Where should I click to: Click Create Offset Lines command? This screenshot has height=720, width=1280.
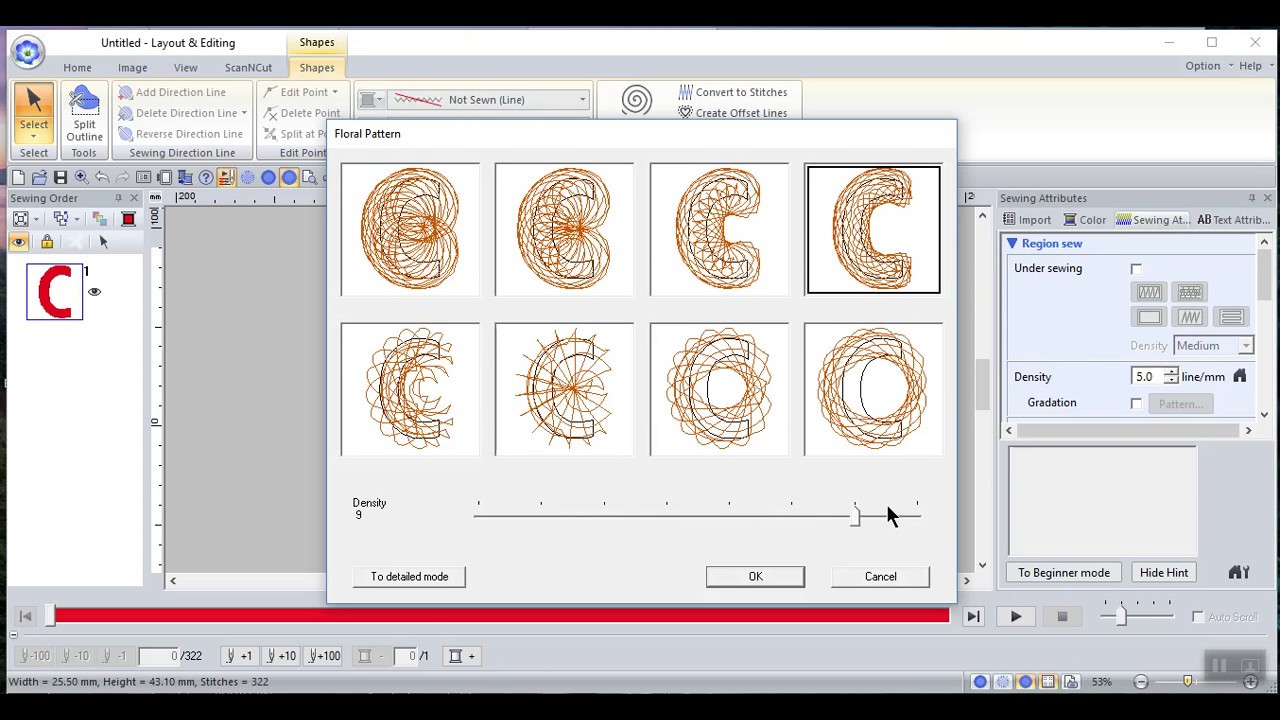click(x=733, y=113)
